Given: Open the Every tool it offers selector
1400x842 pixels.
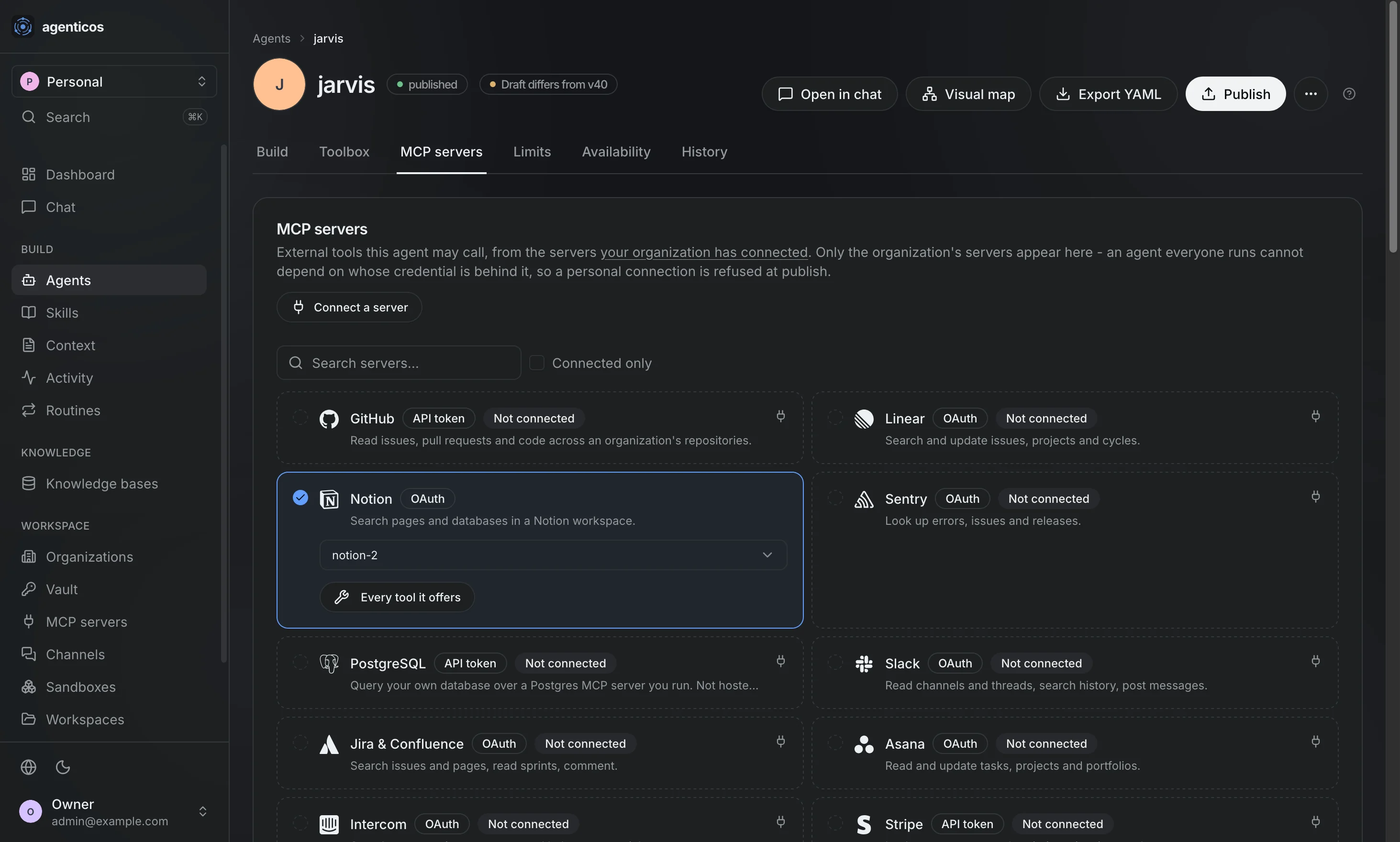Looking at the screenshot, I should pyautogui.click(x=397, y=597).
